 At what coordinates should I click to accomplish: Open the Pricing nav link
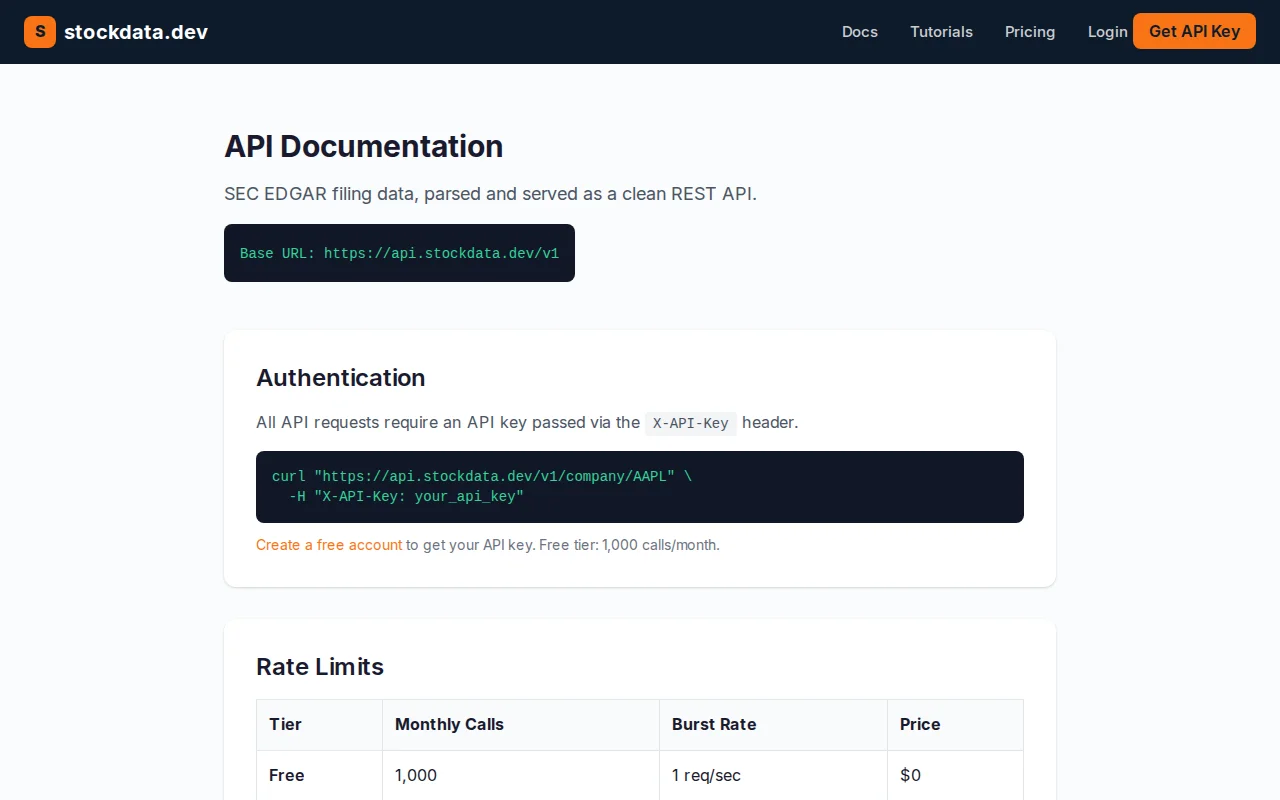[1030, 32]
